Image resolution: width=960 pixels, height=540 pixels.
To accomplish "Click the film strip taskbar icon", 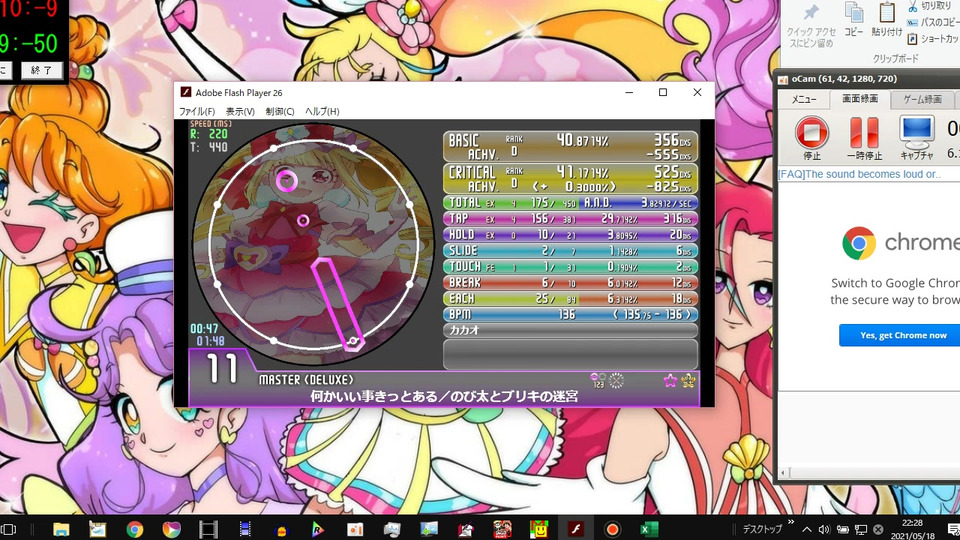I will [x=208, y=529].
